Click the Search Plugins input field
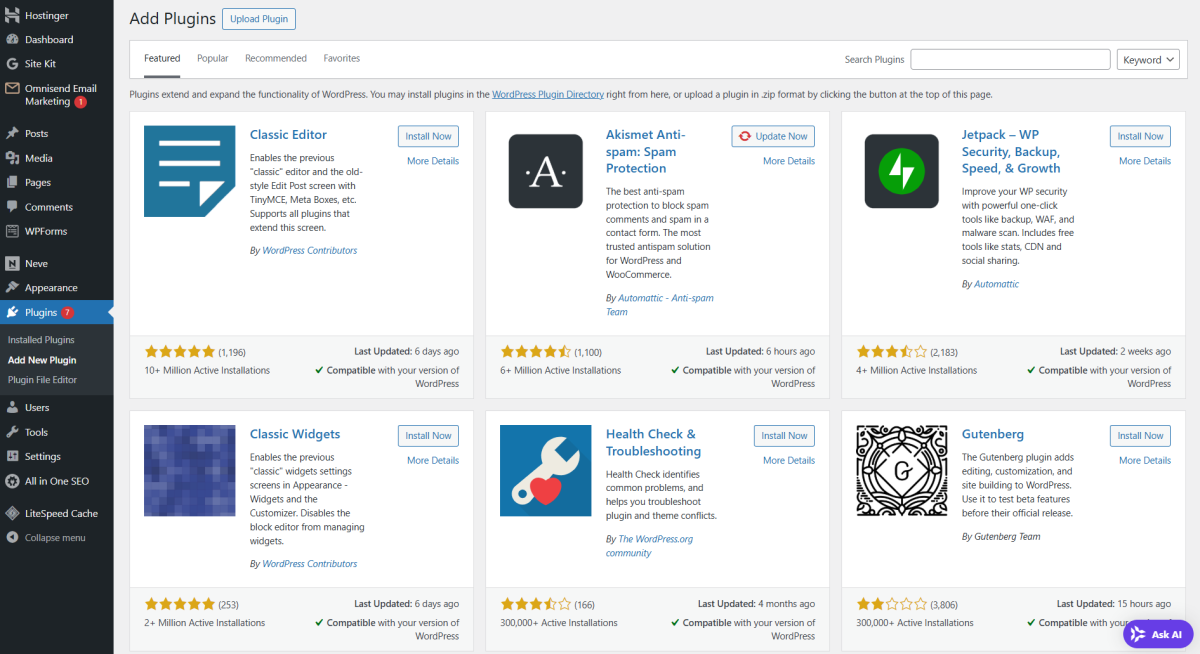1200x654 pixels. tap(1010, 60)
